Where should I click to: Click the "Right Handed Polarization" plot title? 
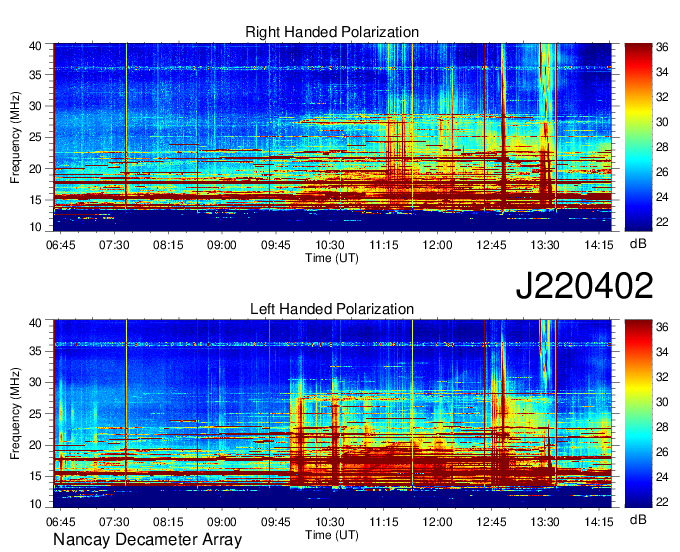pyautogui.click(x=332, y=32)
